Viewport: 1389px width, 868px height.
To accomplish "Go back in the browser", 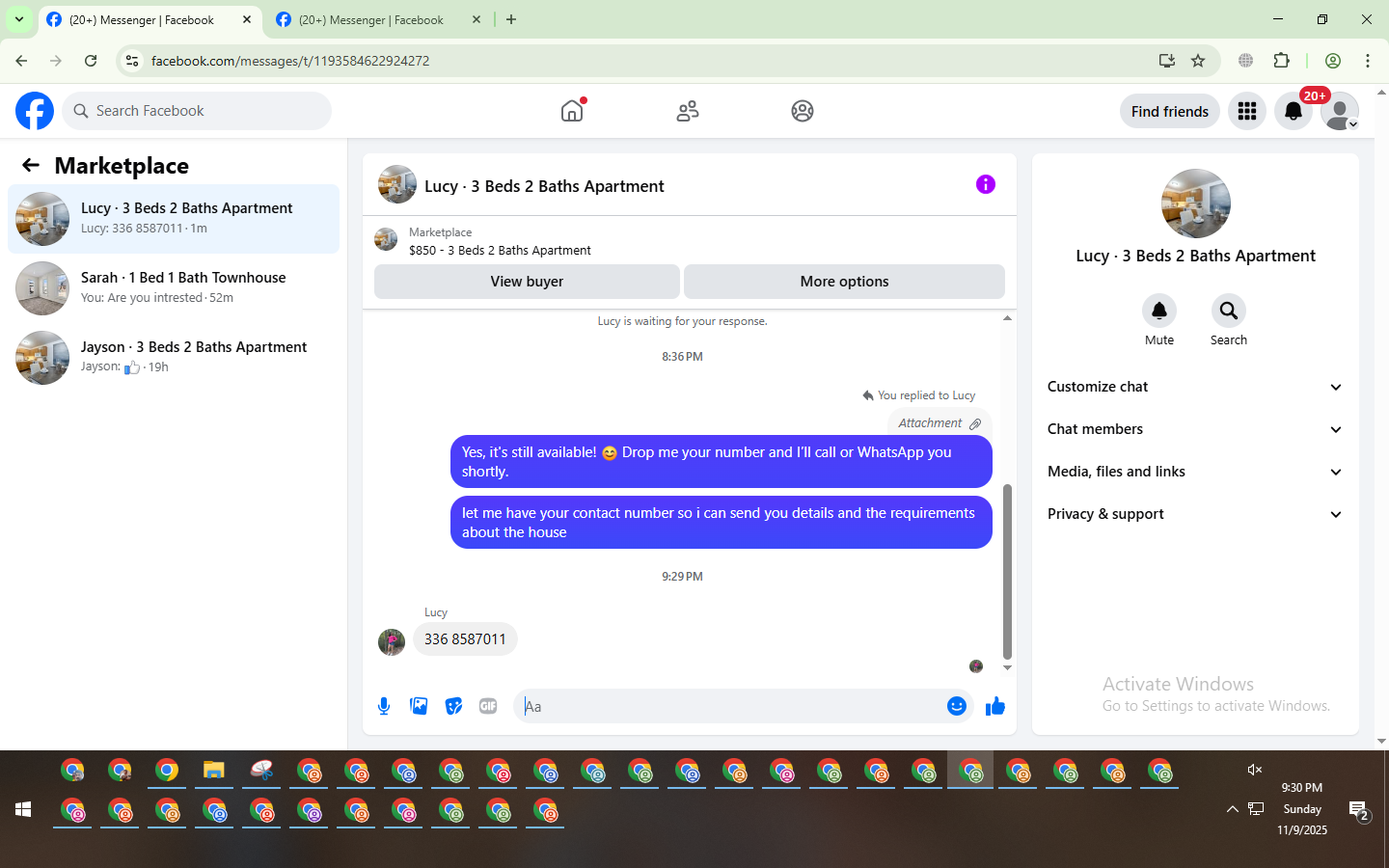I will [x=21, y=61].
